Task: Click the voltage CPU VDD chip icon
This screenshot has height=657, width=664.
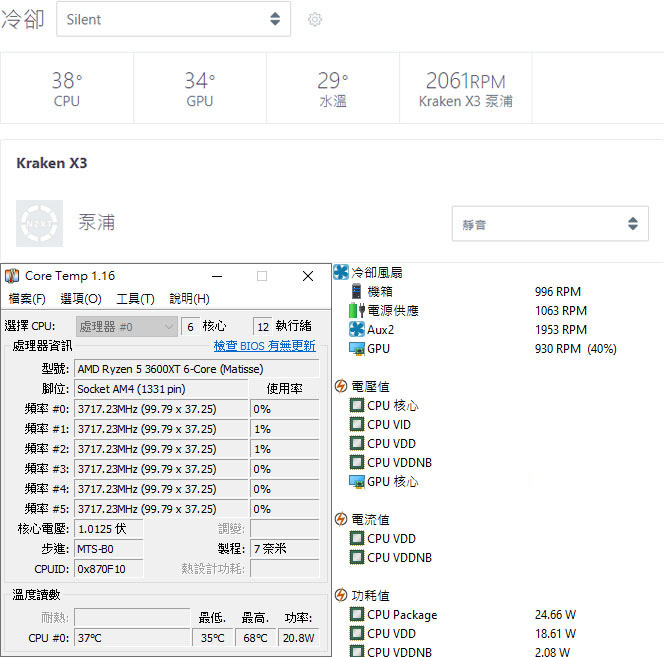Action: click(x=357, y=443)
